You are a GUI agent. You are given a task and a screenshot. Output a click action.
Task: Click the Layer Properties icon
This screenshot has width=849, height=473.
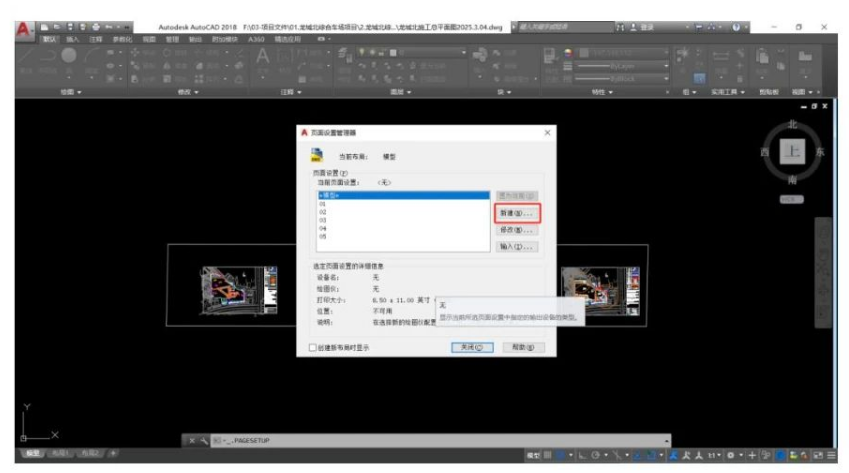pos(344,54)
